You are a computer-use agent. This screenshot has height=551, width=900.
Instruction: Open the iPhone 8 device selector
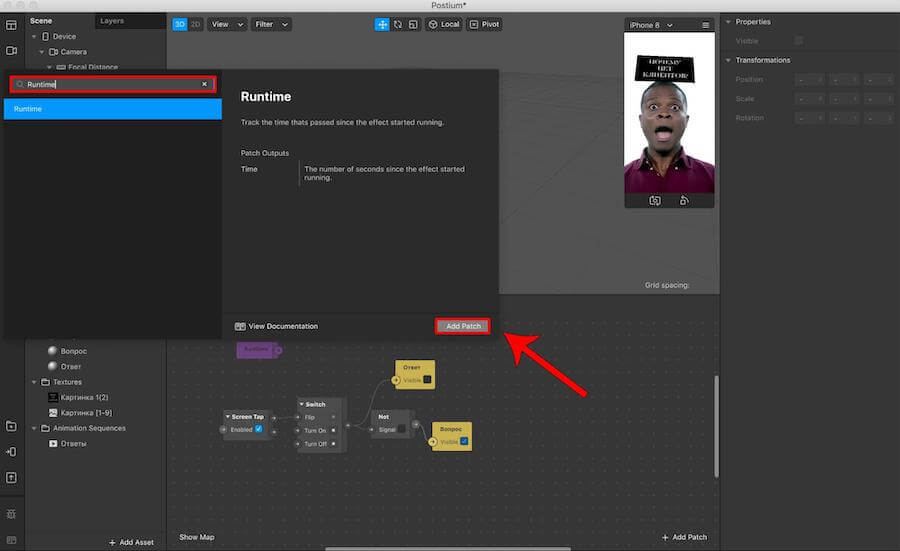(x=650, y=25)
